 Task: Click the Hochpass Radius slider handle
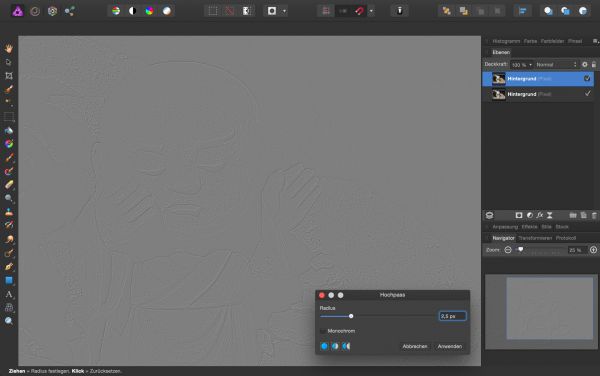pyautogui.click(x=351, y=316)
